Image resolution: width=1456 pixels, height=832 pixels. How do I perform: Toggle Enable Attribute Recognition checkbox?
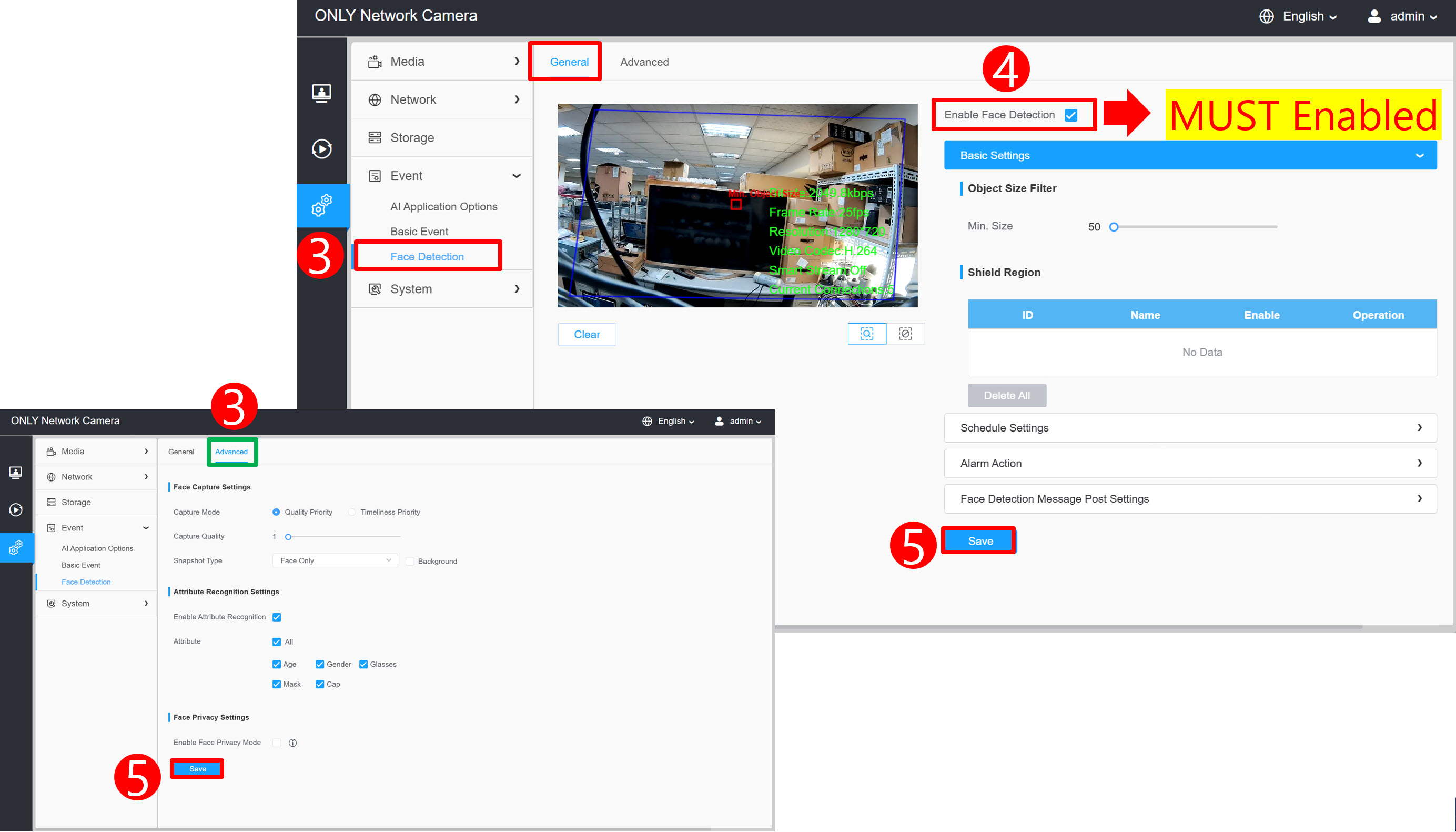coord(277,617)
